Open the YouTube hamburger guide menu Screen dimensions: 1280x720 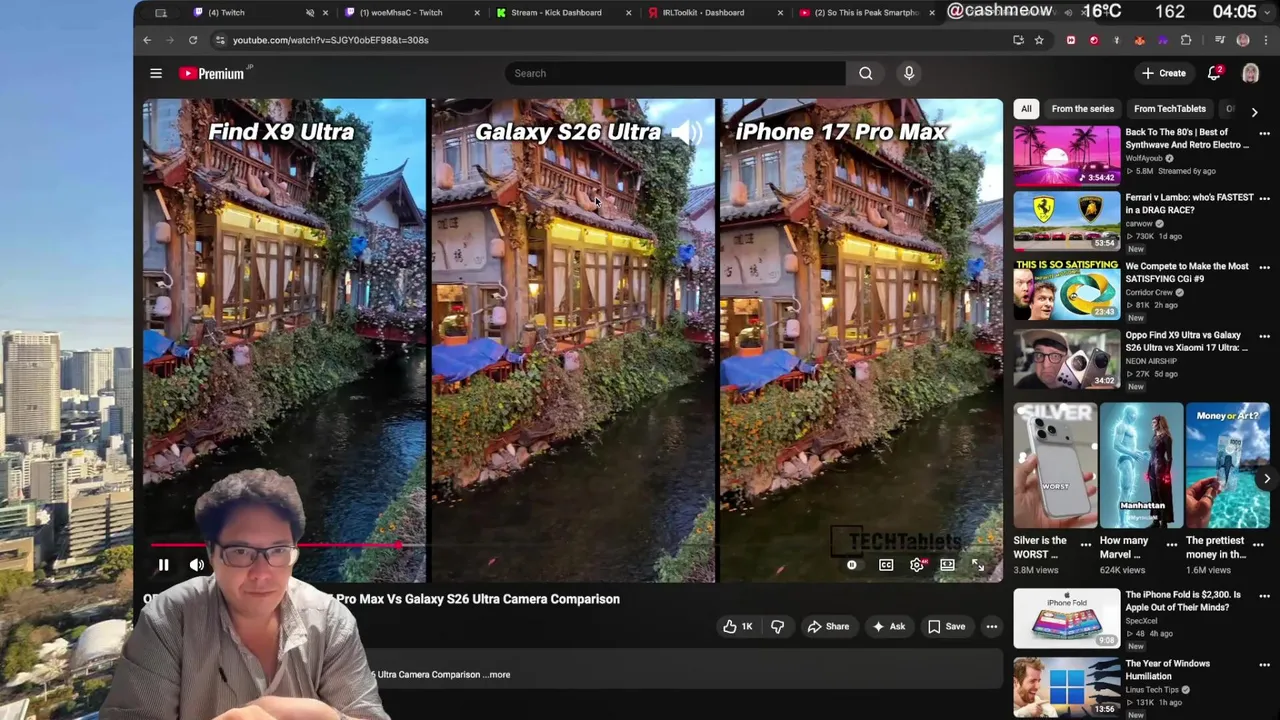(x=156, y=73)
